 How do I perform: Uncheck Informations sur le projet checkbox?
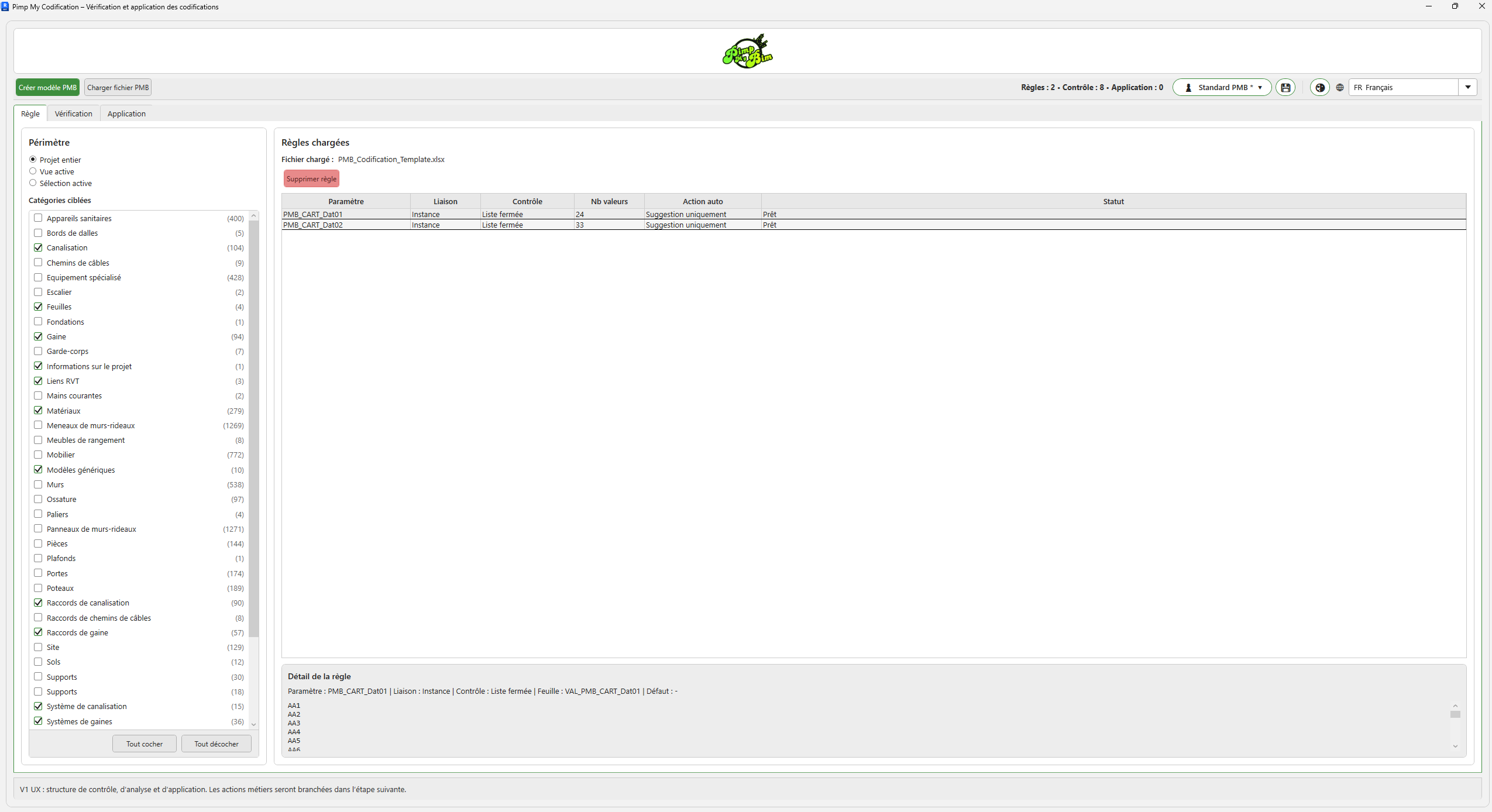click(x=38, y=366)
